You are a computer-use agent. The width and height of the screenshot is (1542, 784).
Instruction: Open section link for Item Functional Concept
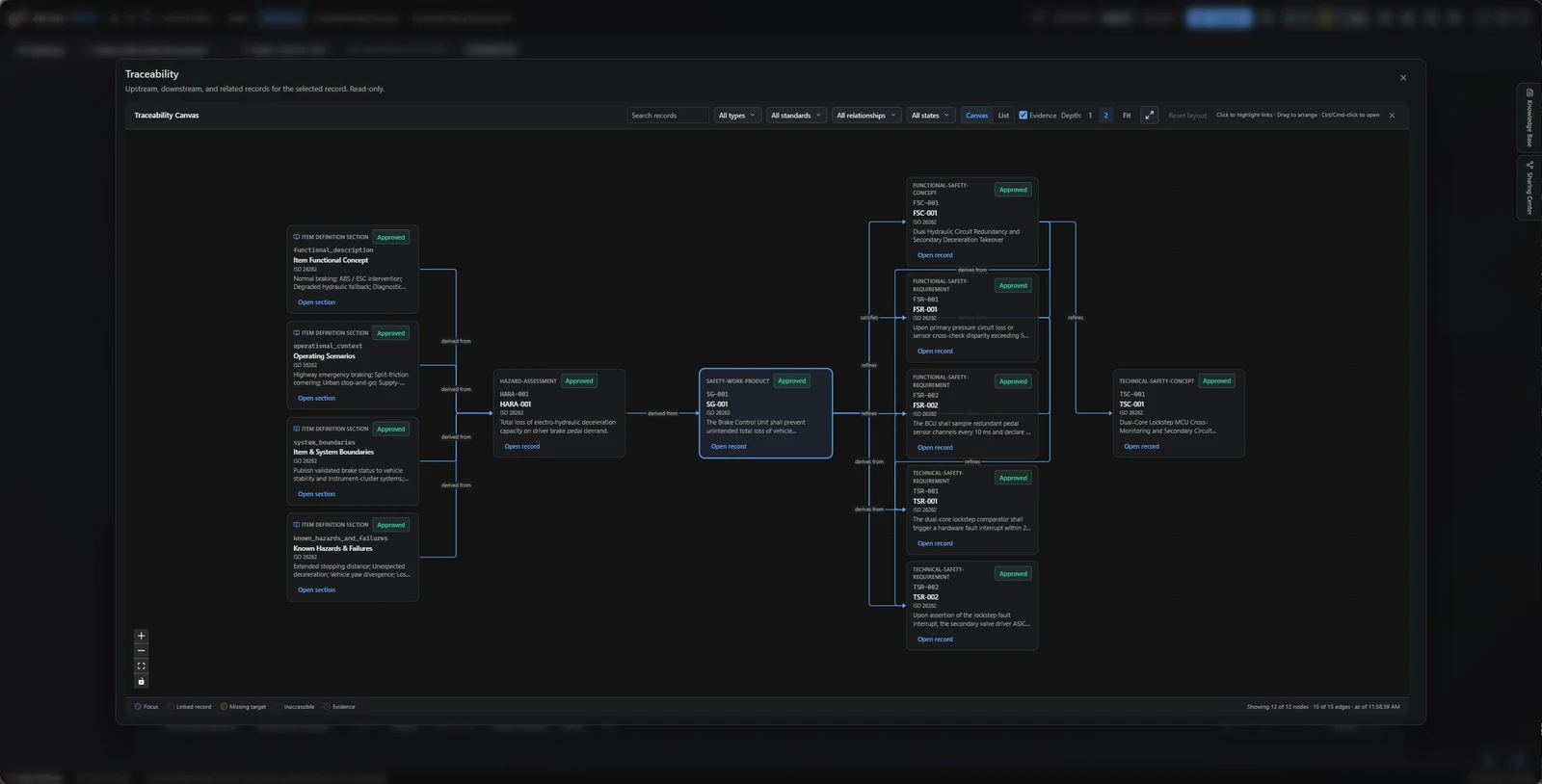click(316, 302)
